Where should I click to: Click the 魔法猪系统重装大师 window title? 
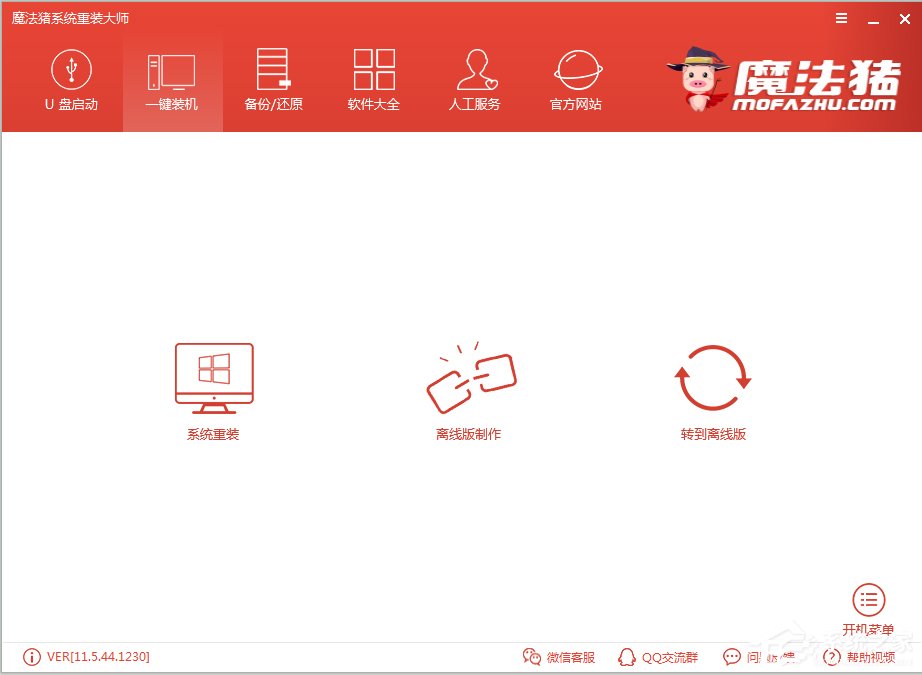point(71,19)
